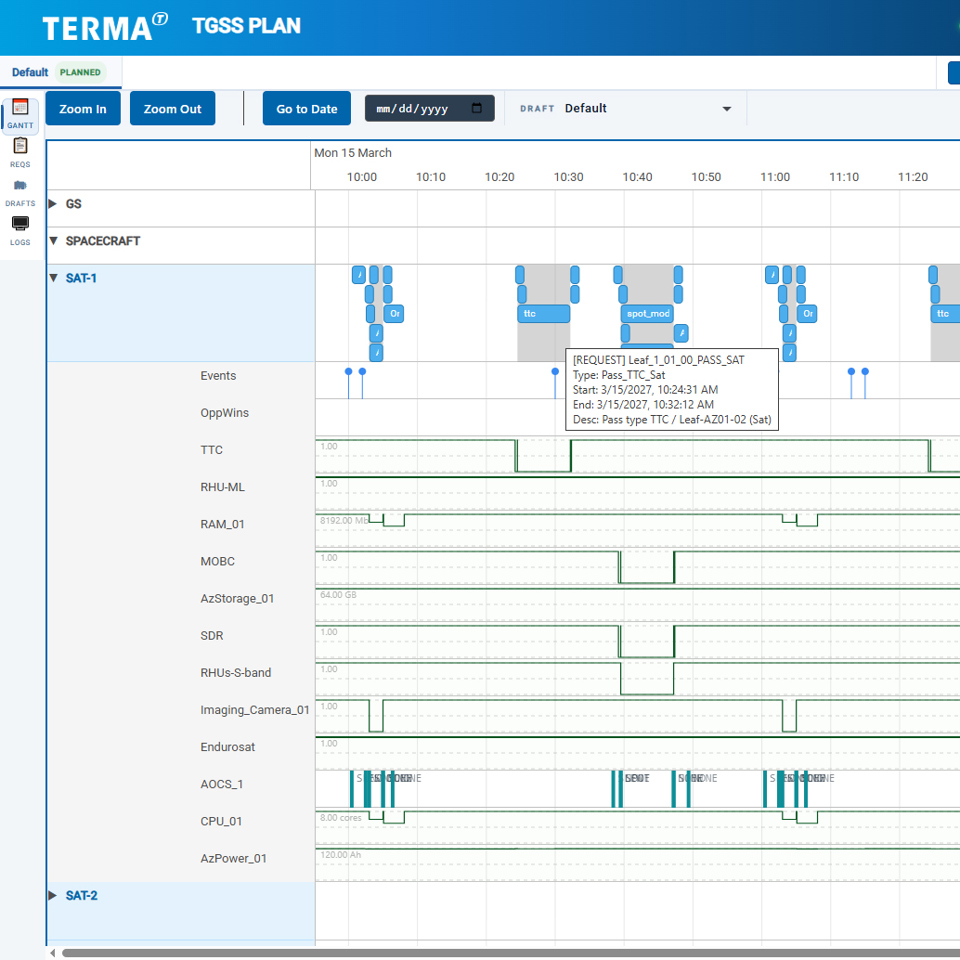Click the Zoom Out button

click(172, 108)
